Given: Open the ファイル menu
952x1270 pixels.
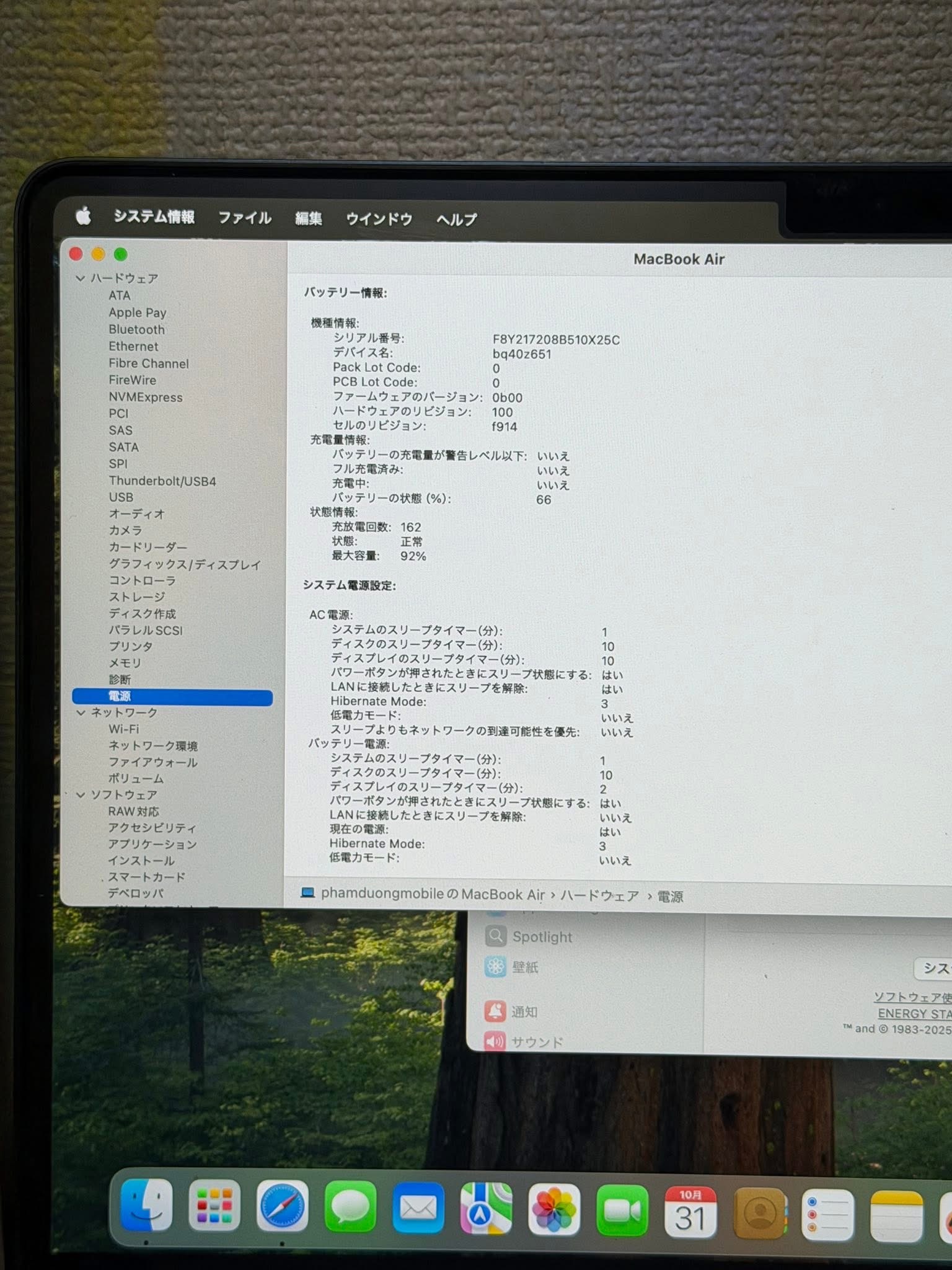Looking at the screenshot, I should click(x=244, y=218).
